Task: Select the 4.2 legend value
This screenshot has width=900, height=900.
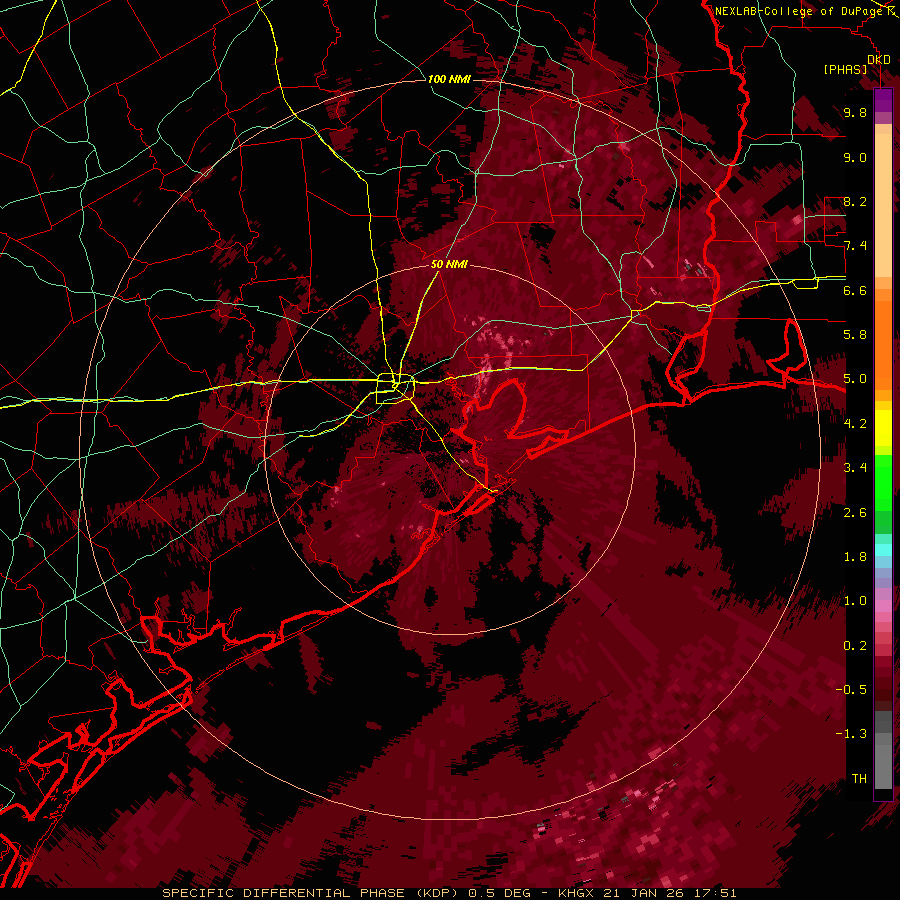Action: tap(855, 424)
